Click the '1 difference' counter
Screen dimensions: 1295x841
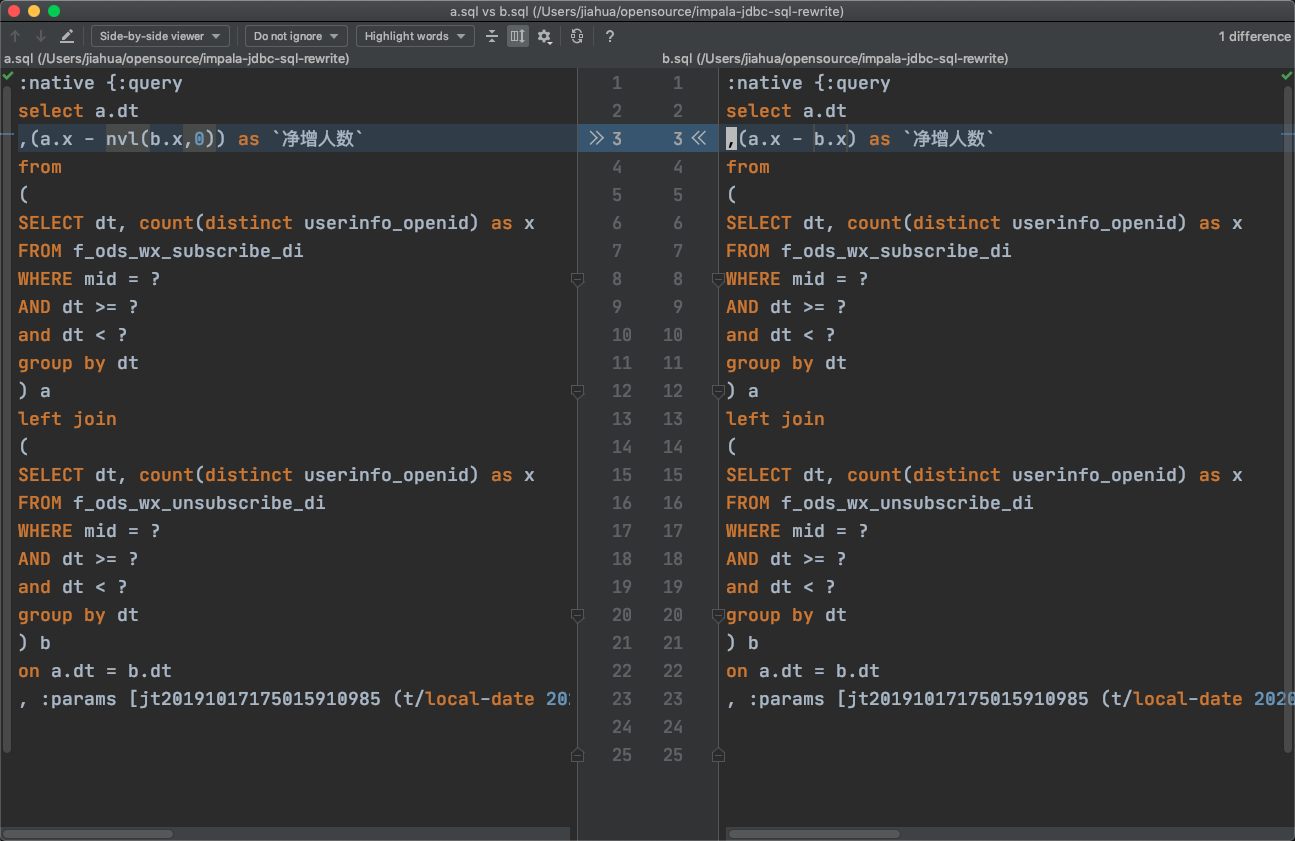pos(1254,36)
